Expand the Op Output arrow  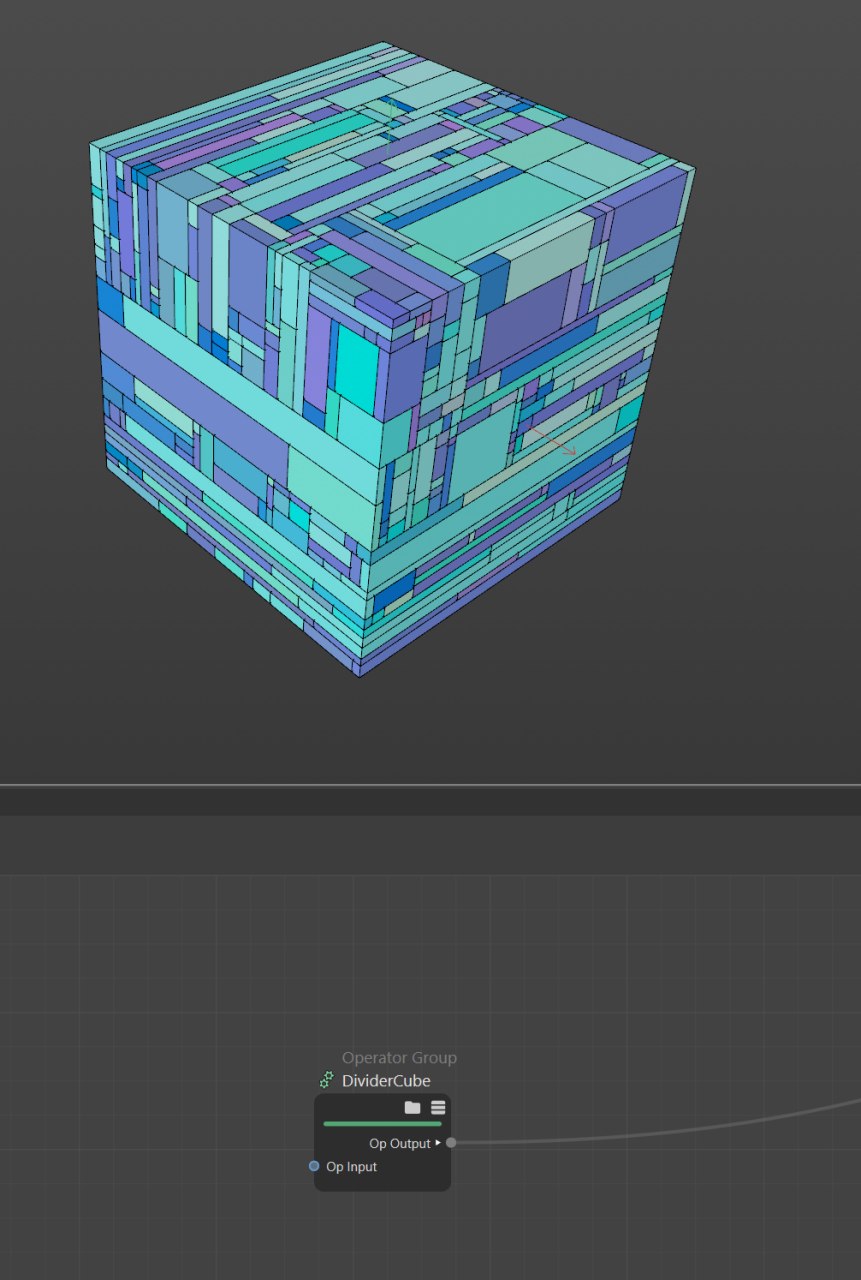pos(438,1142)
